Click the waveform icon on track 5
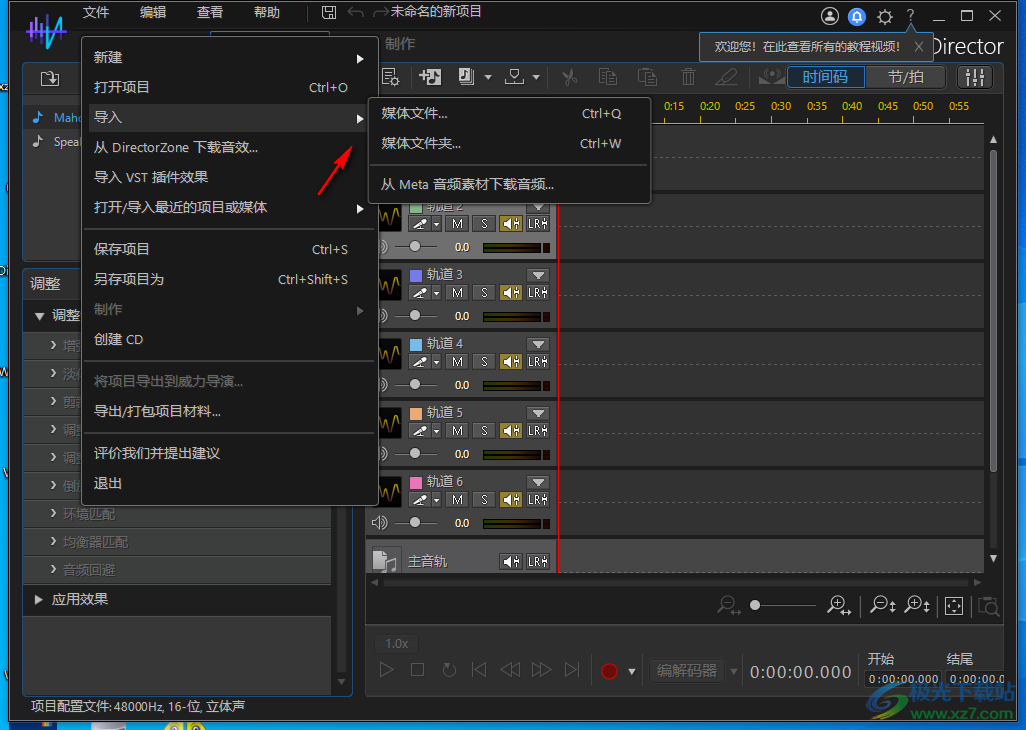Image resolution: width=1026 pixels, height=730 pixels. [x=390, y=424]
